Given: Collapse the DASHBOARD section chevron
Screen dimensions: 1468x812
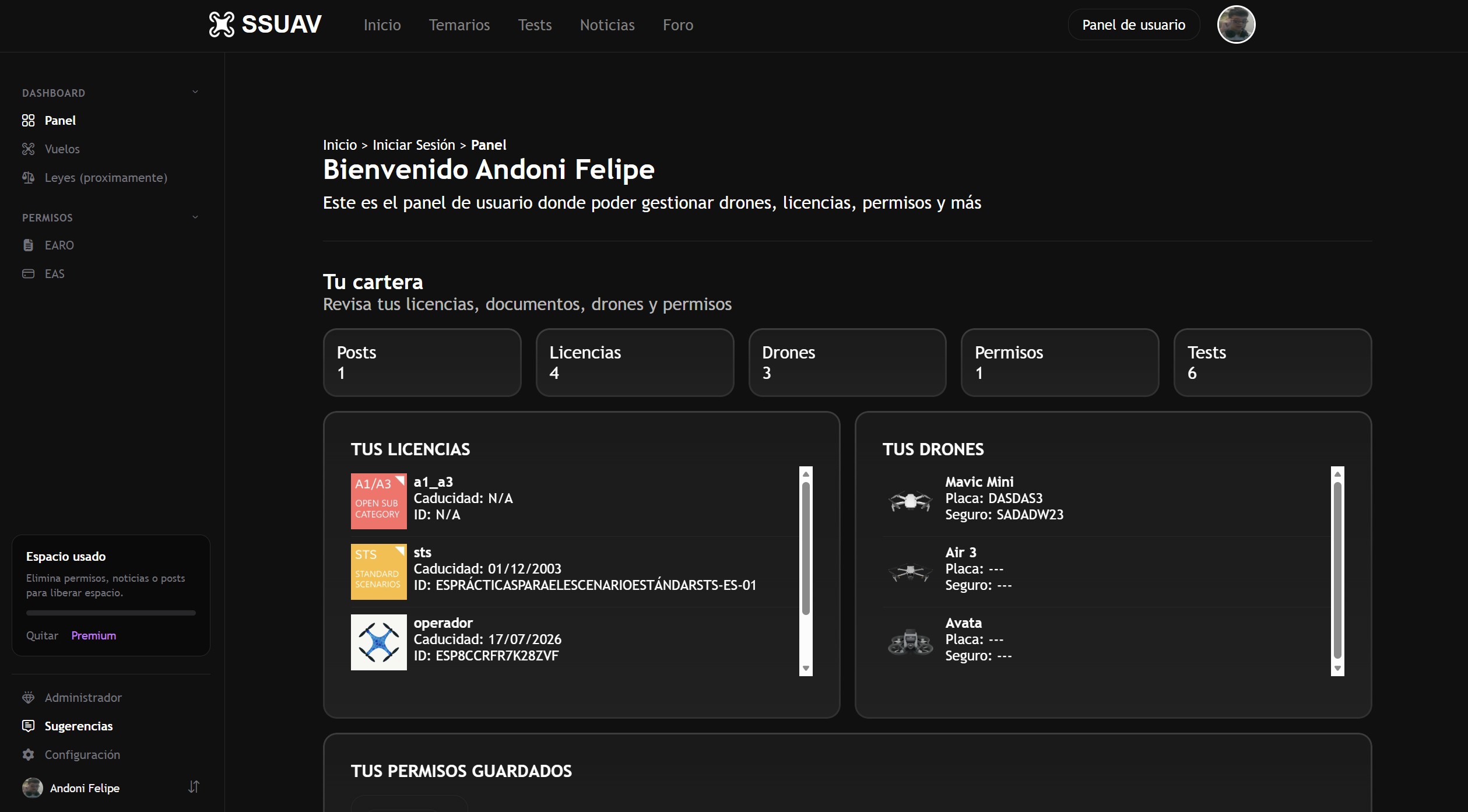Looking at the screenshot, I should click(195, 92).
